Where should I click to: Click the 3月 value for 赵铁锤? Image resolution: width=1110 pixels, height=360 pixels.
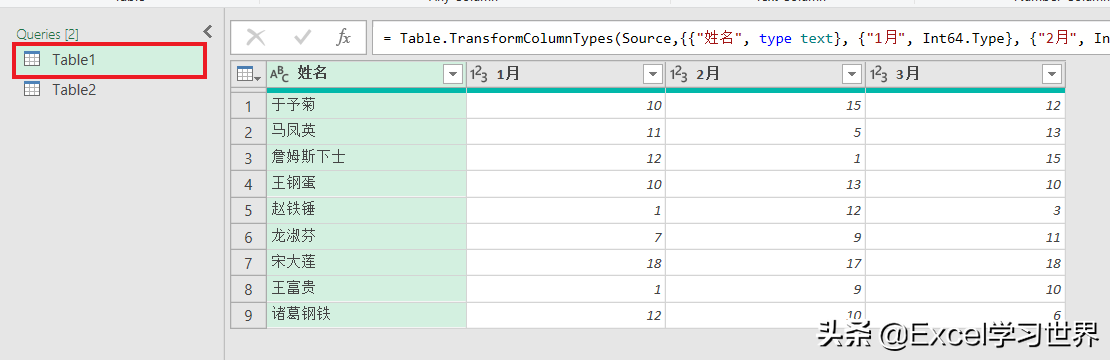click(965, 211)
